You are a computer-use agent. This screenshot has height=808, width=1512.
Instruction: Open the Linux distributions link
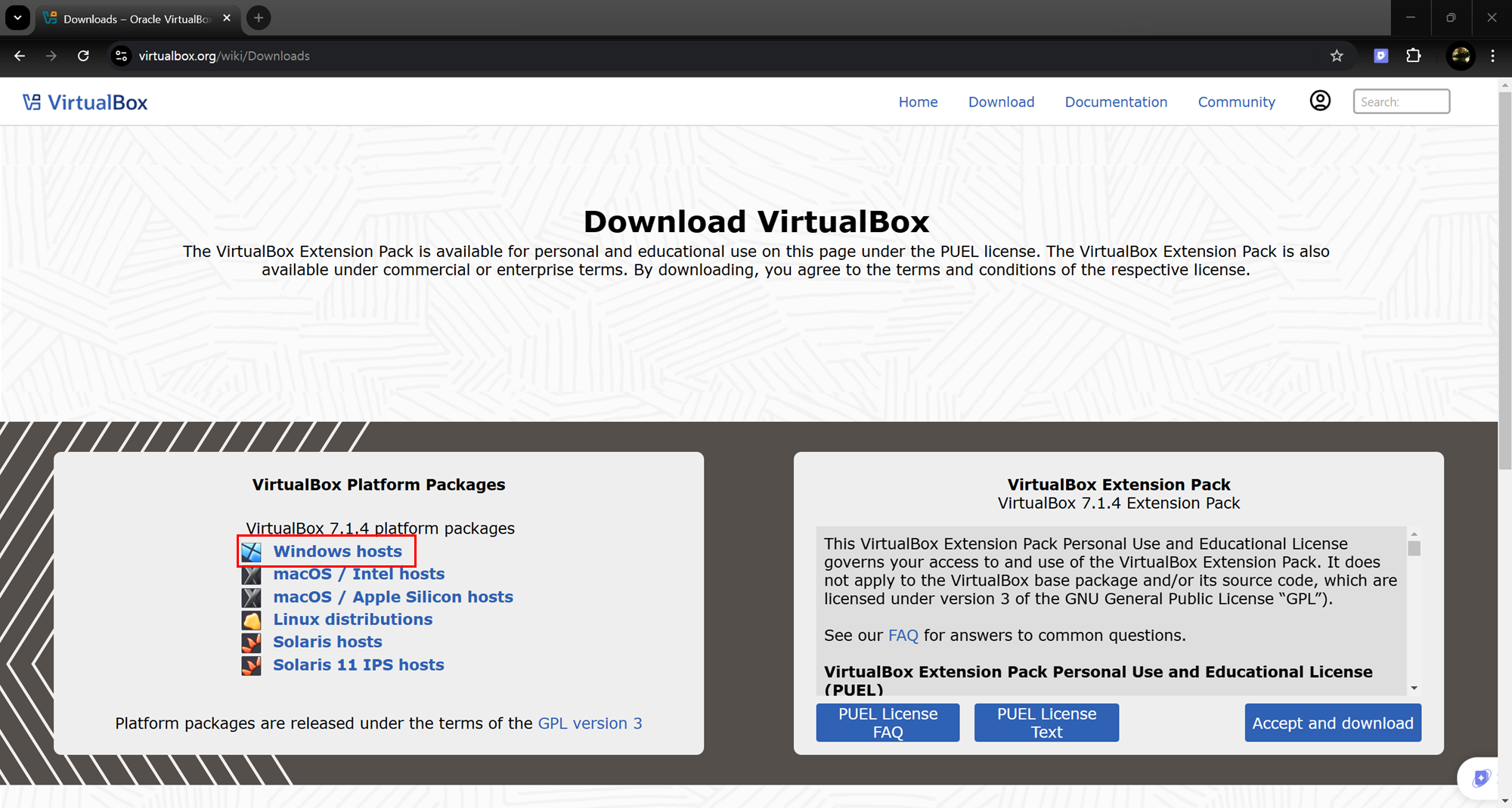(x=352, y=619)
